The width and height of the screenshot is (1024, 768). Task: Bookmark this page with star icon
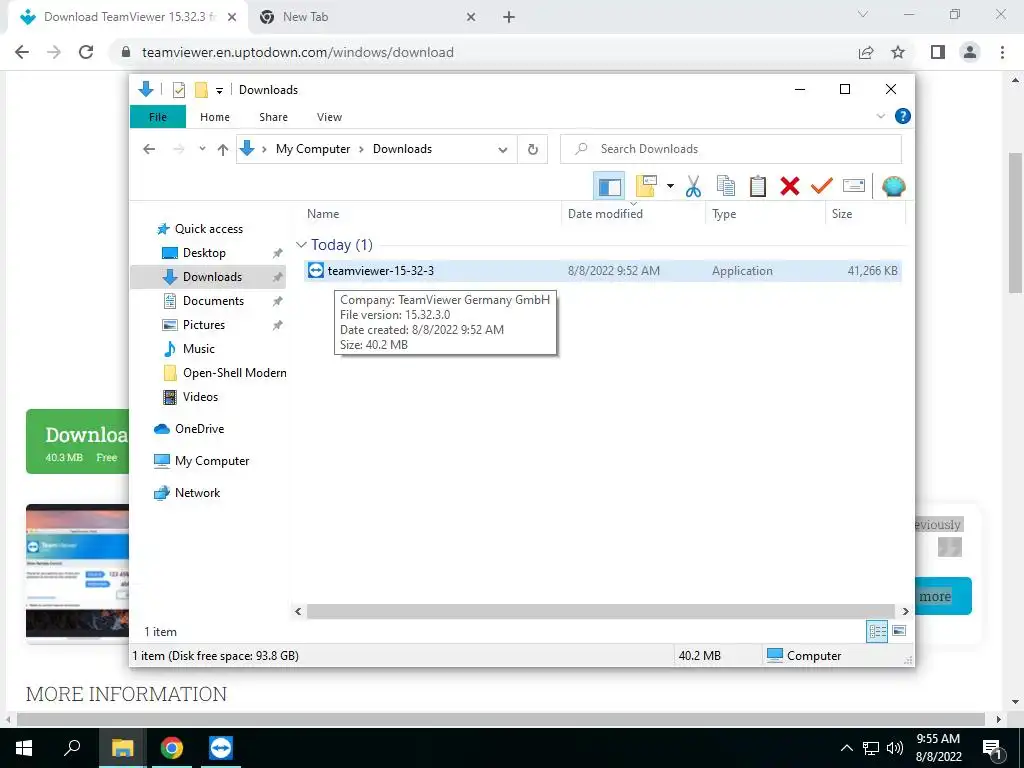(899, 52)
